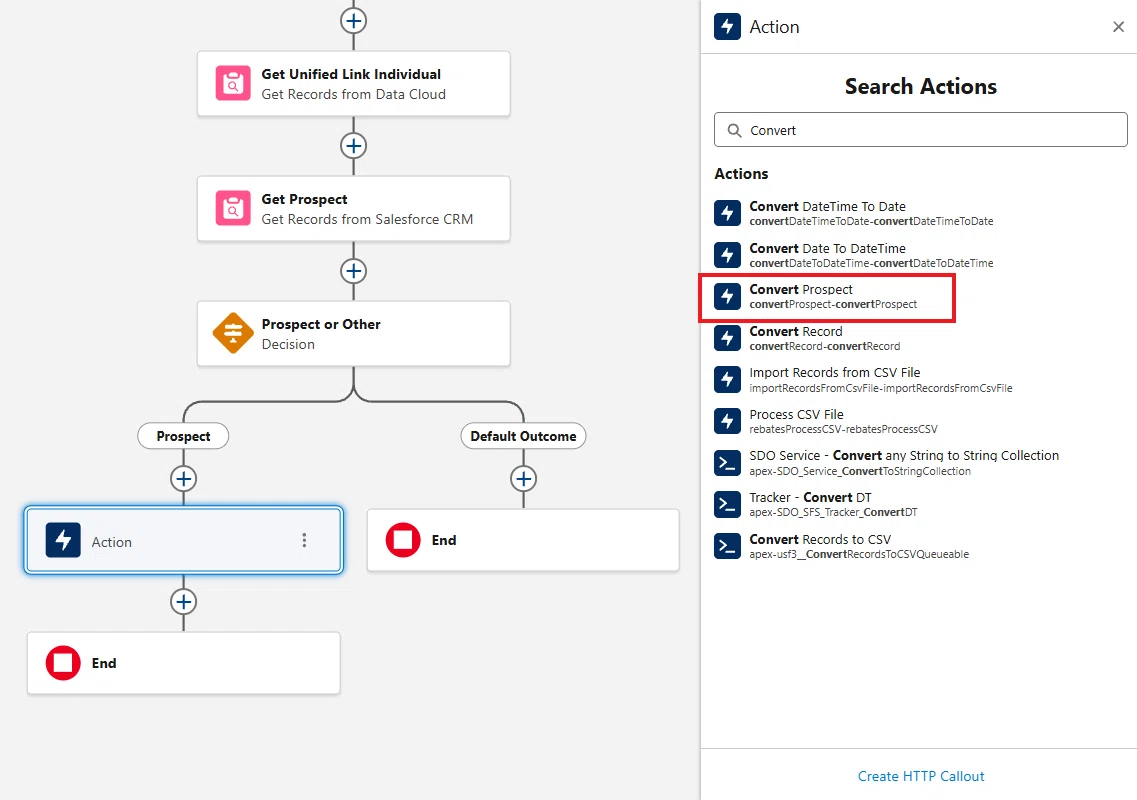This screenshot has height=800, width=1137.
Task: Click the apex-usf3__ConvertRecordsToCSVQueueable API name
Action: (859, 554)
